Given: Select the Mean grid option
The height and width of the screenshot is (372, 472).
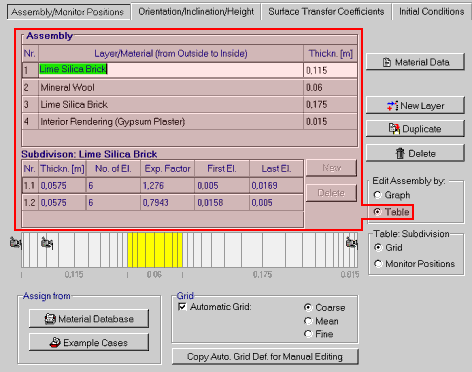Looking at the screenshot, I should (321, 321).
